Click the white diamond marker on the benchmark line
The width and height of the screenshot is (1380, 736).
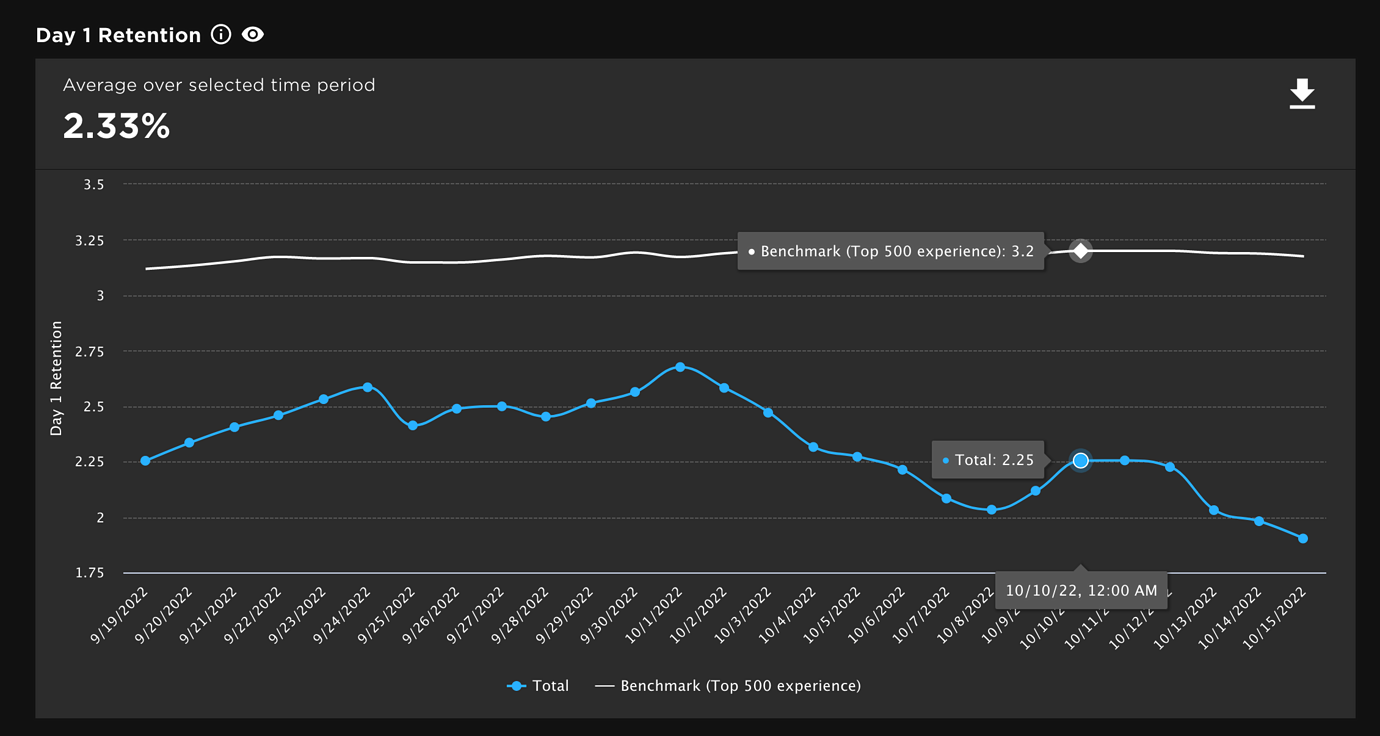pos(1080,251)
